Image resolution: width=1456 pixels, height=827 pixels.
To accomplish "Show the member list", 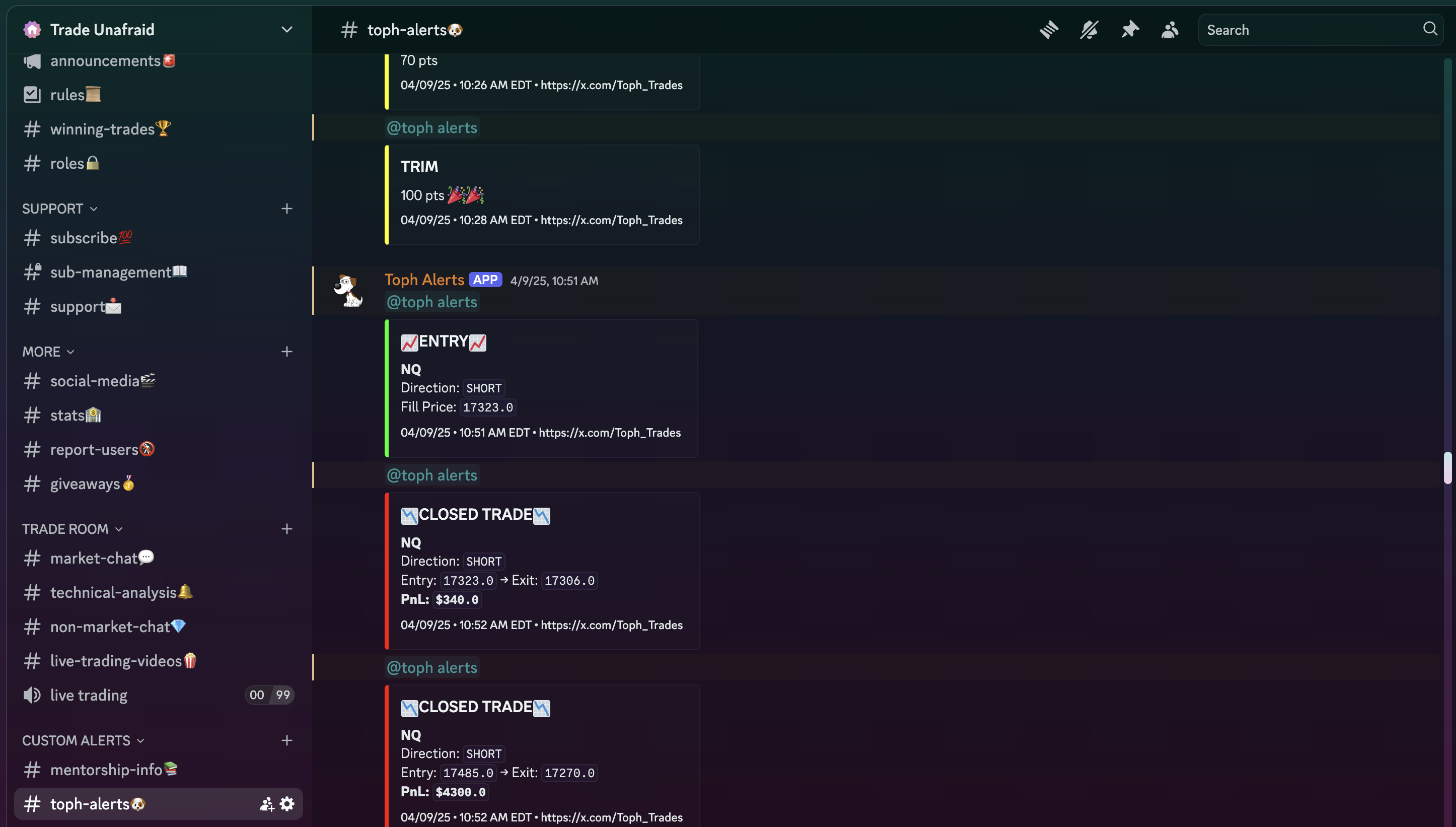I will pyautogui.click(x=1169, y=30).
